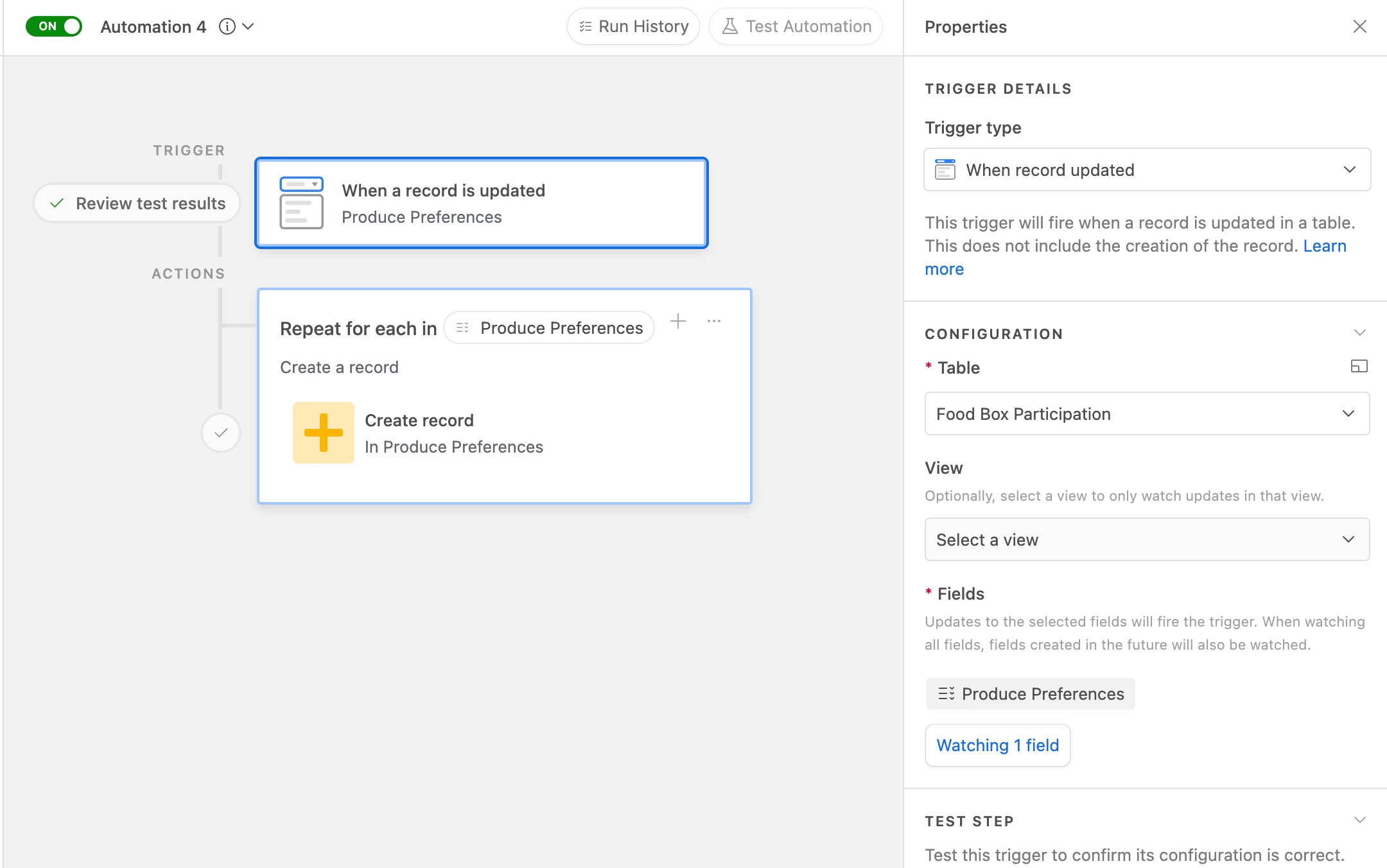The image size is (1387, 868).
Task: Click the Review test results pill
Action: coord(137,204)
